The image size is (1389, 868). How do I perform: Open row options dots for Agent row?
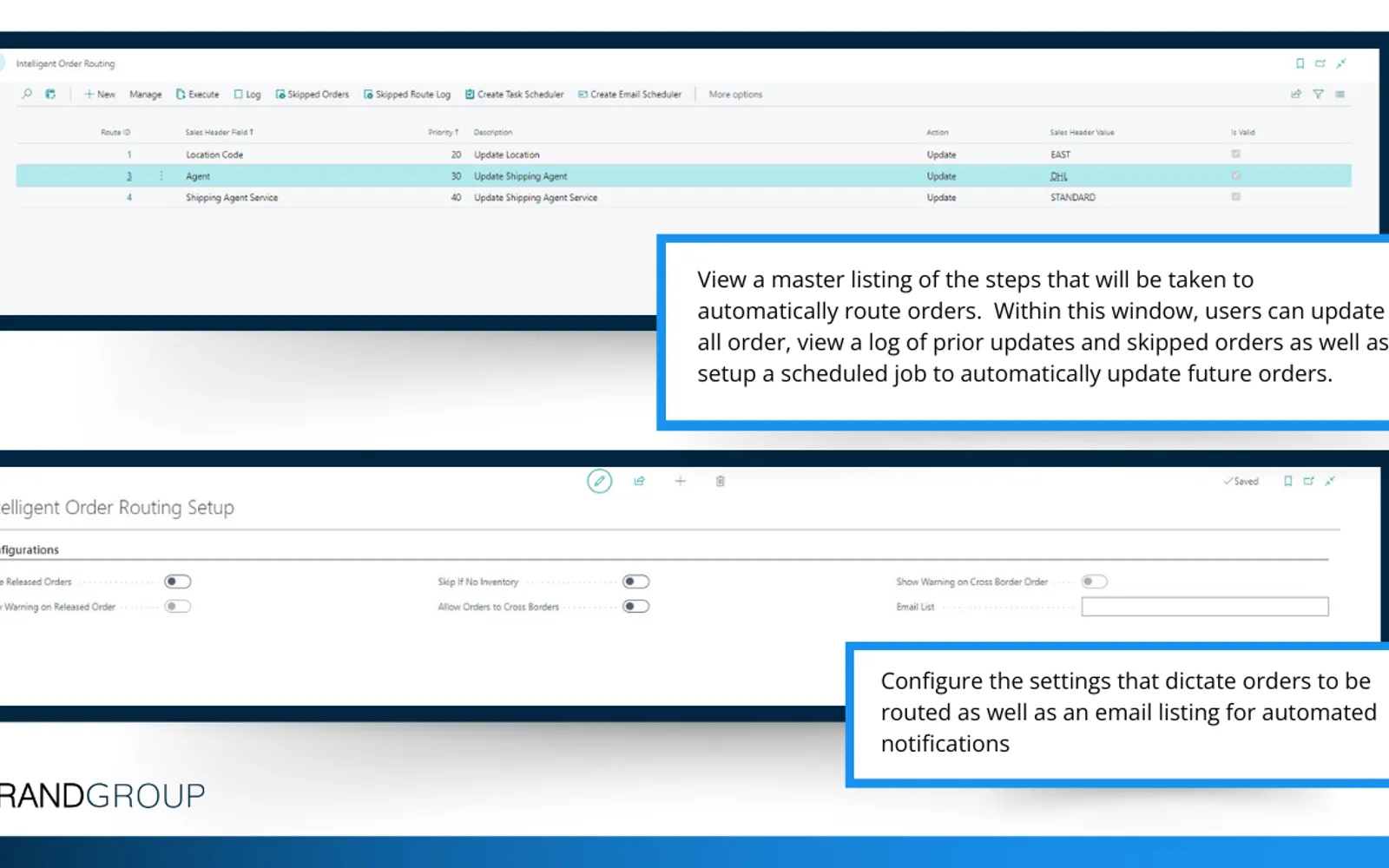pos(161,175)
